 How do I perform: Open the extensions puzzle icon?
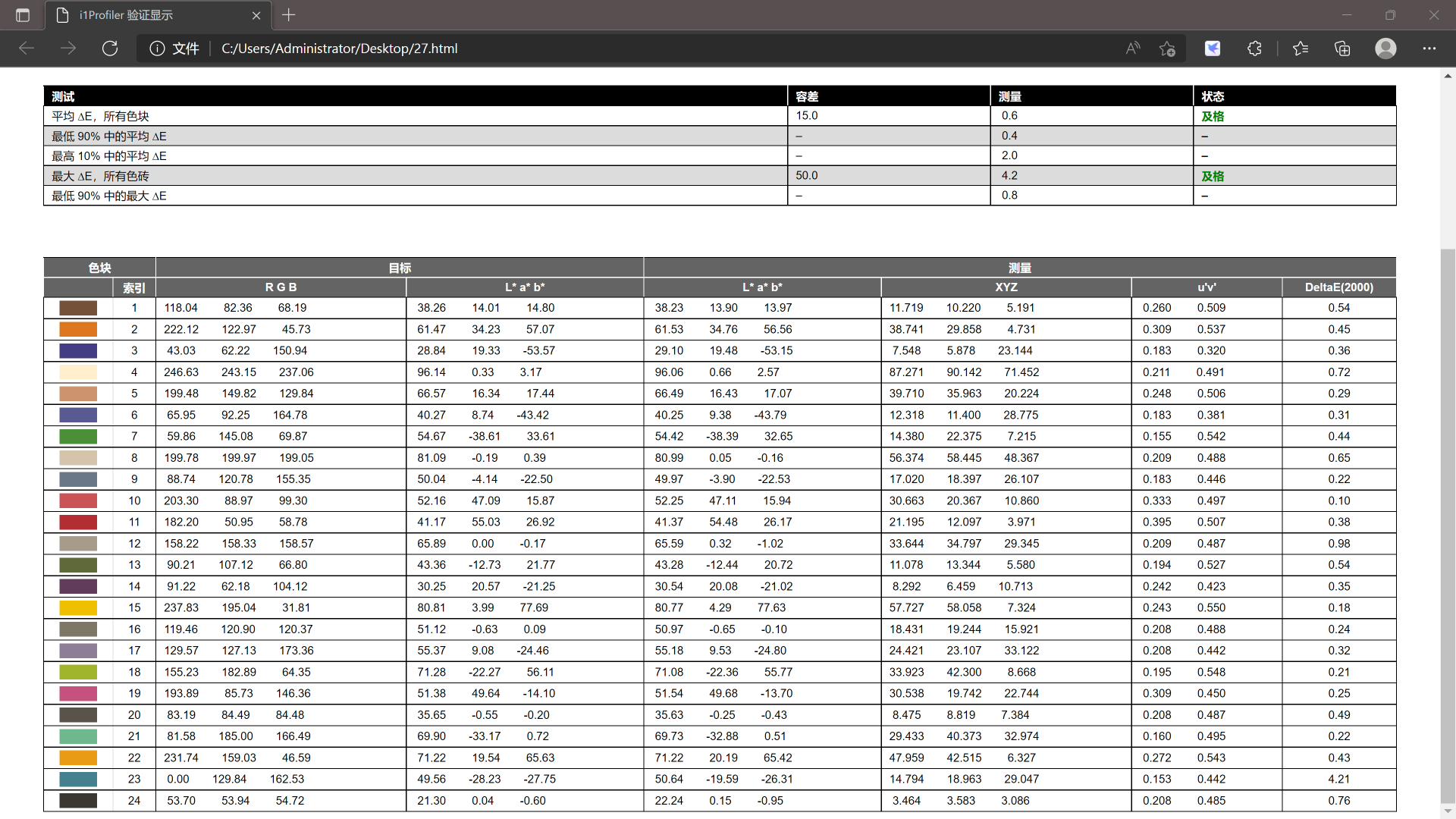[1254, 49]
